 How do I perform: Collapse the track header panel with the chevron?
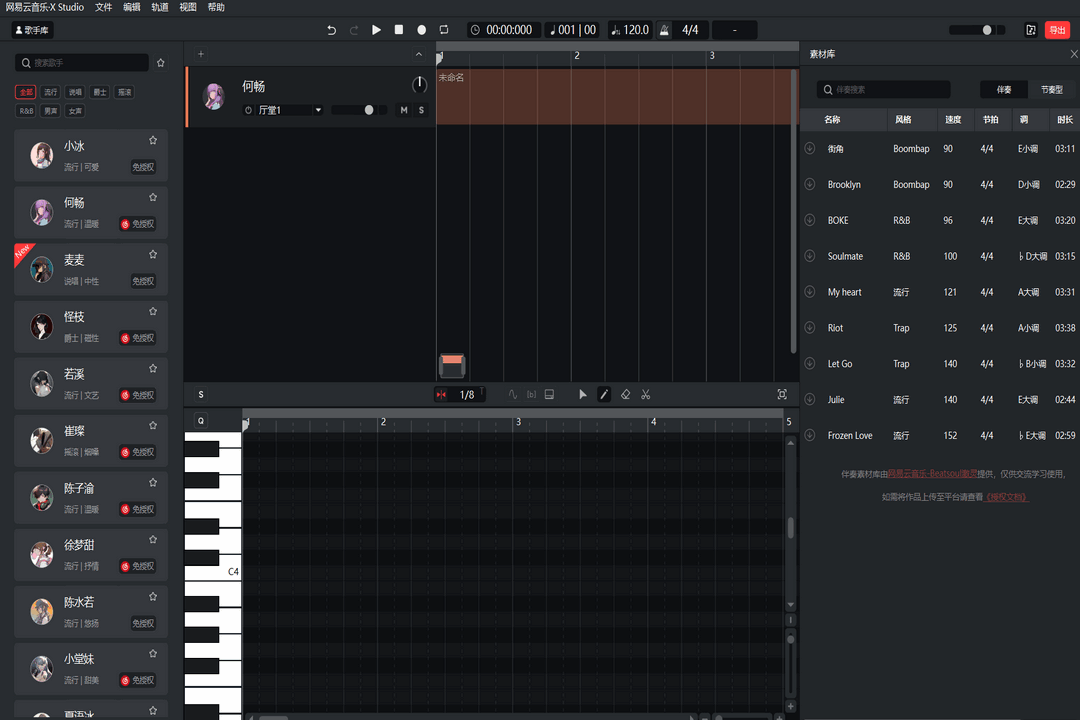pos(418,53)
